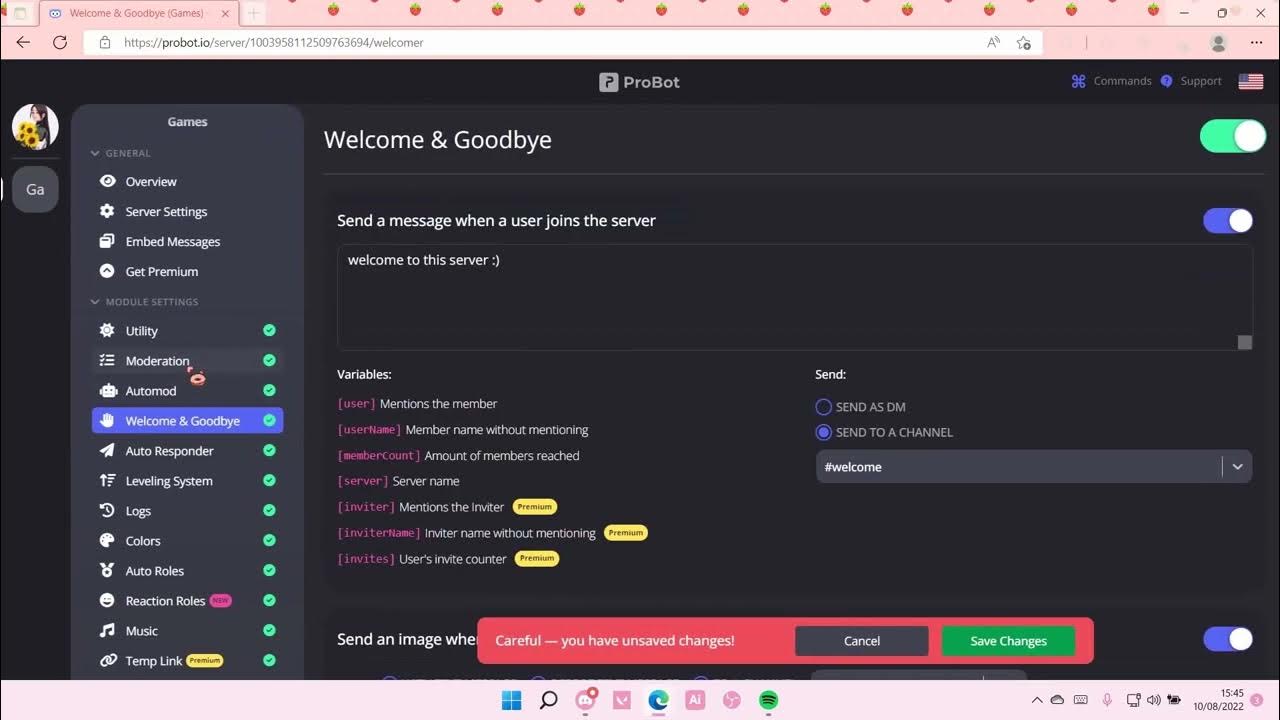Image resolution: width=1280 pixels, height=720 pixels.
Task: Open the browser three-dot menu
Action: (x=1256, y=43)
